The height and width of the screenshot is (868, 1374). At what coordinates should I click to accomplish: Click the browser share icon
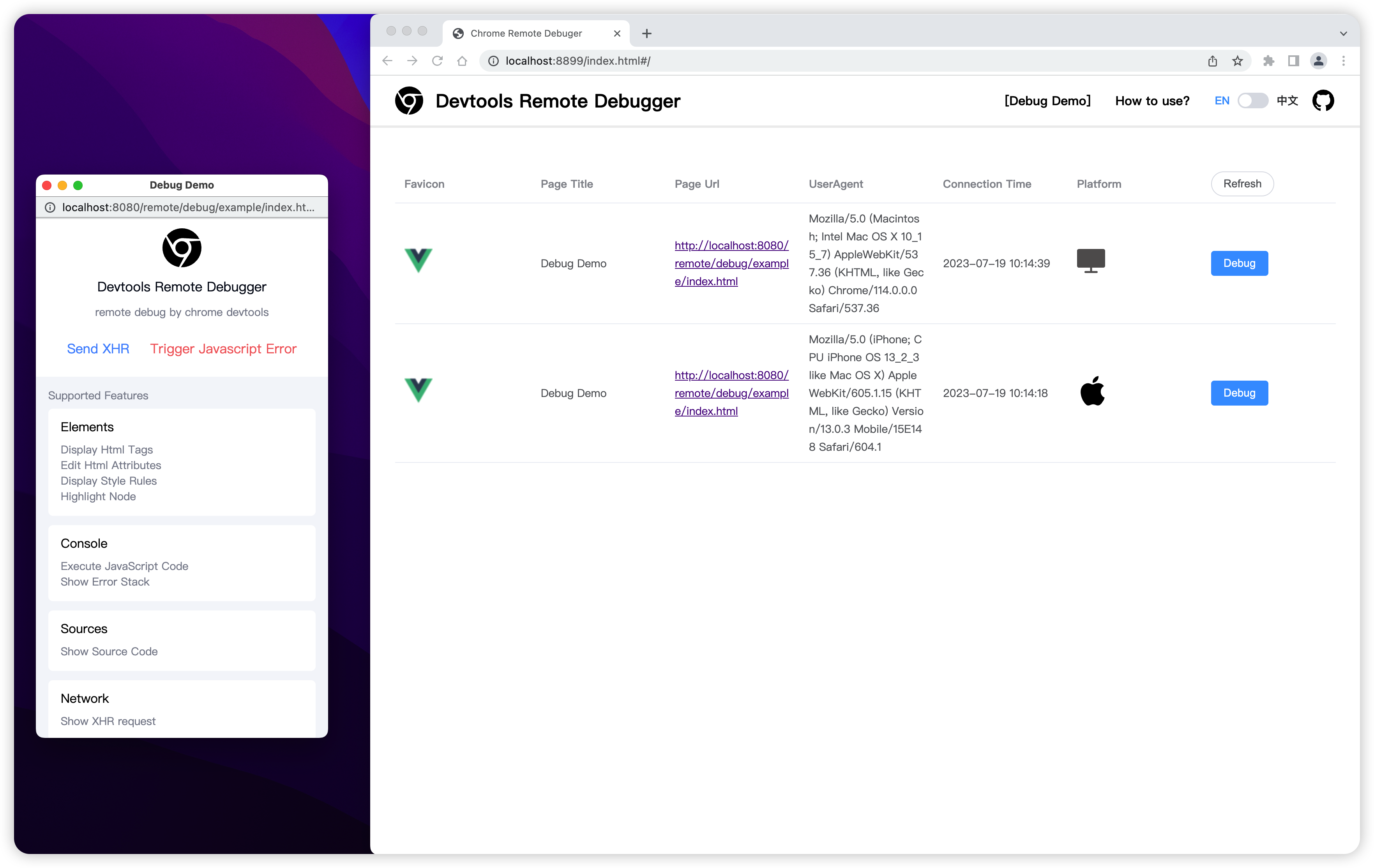[1213, 61]
